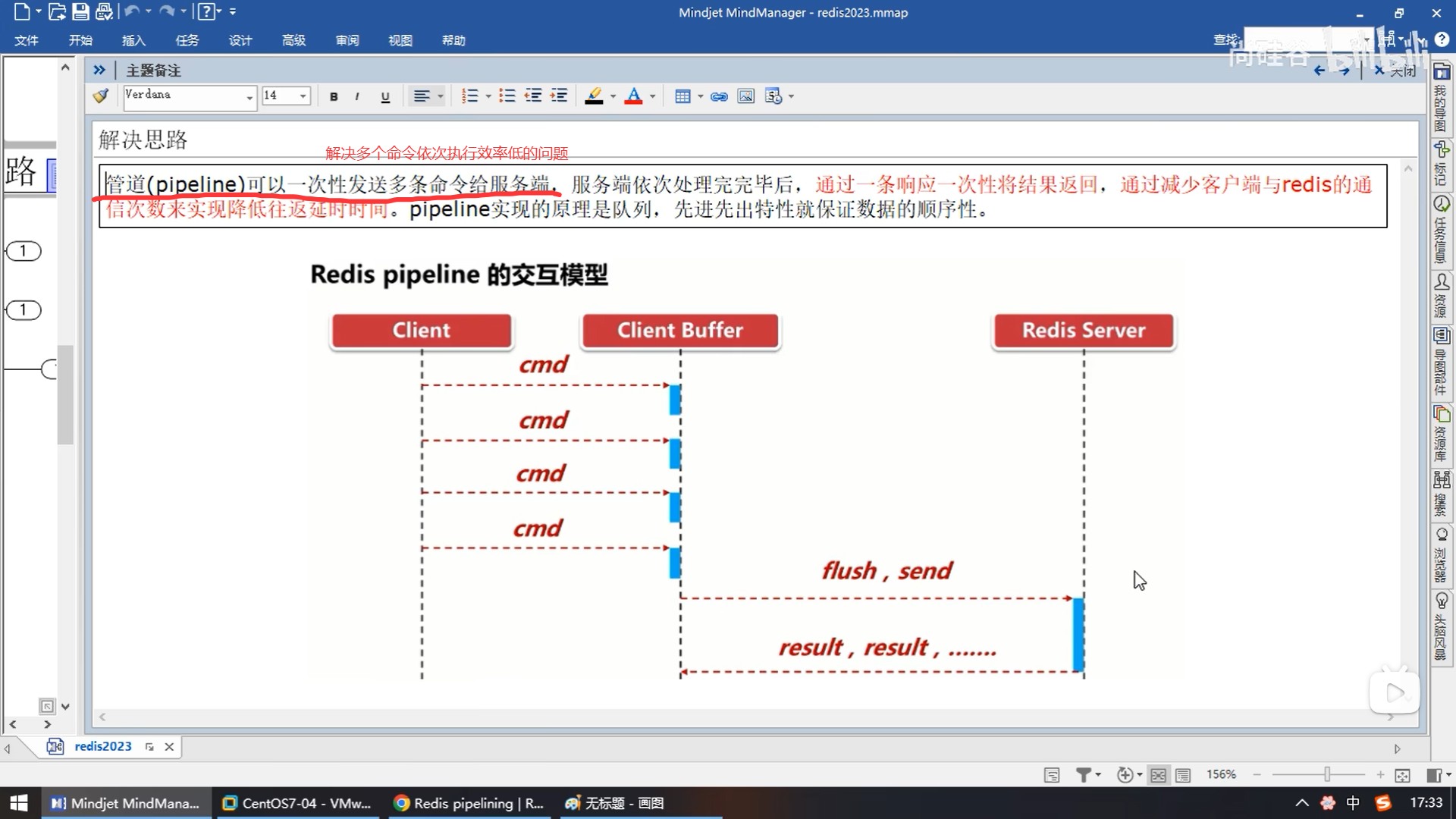The height and width of the screenshot is (819, 1456).
Task: Insert a table in topic notes
Action: [x=682, y=96]
